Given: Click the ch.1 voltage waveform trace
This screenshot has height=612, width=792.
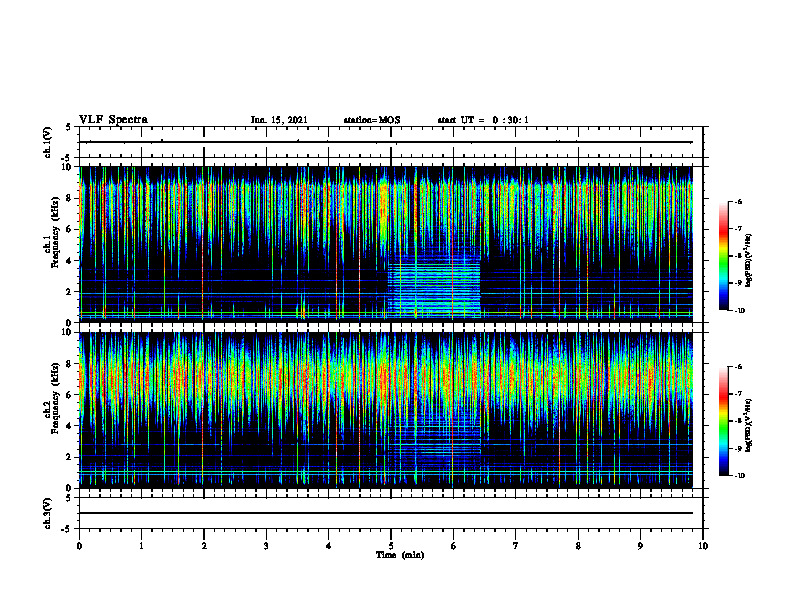Looking at the screenshot, I should pos(386,142).
